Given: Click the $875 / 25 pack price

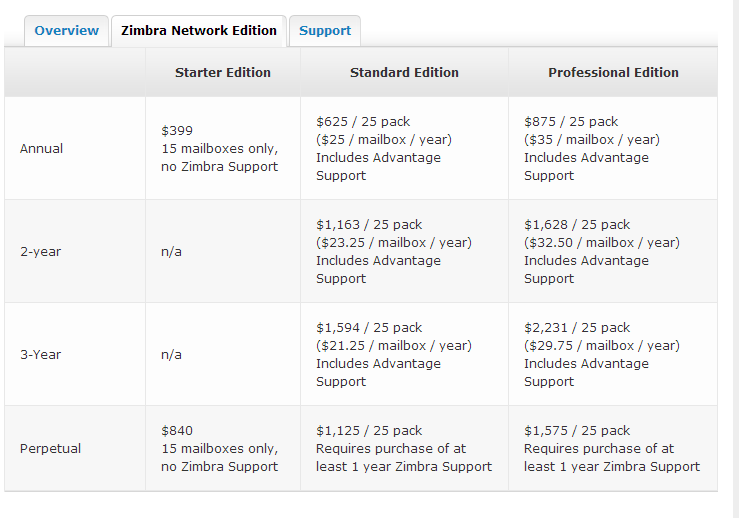Looking at the screenshot, I should 577,122.
